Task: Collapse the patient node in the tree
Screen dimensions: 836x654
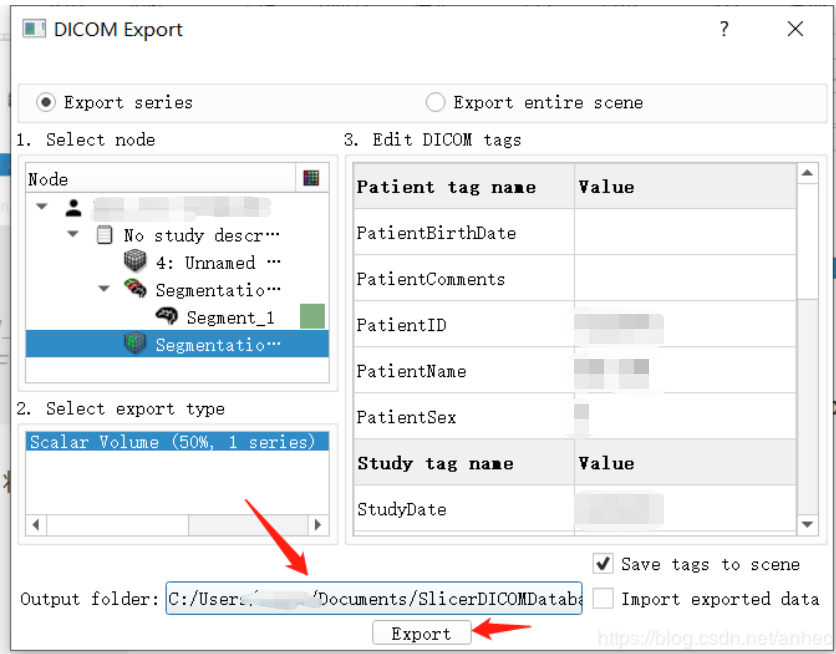Action: click(x=42, y=207)
